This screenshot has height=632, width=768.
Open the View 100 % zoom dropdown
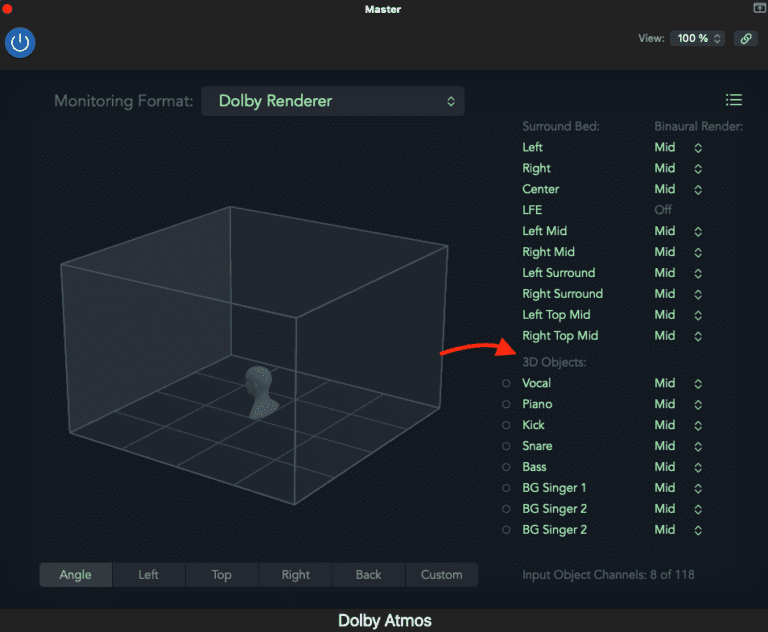[697, 38]
